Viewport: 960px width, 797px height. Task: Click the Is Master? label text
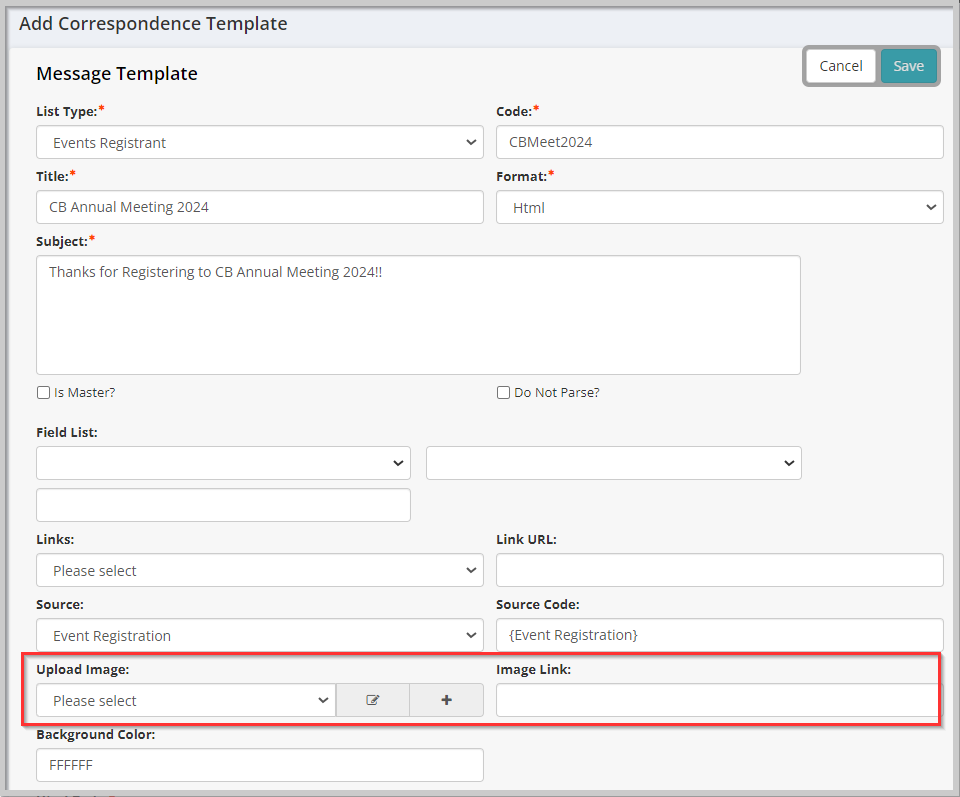point(84,392)
